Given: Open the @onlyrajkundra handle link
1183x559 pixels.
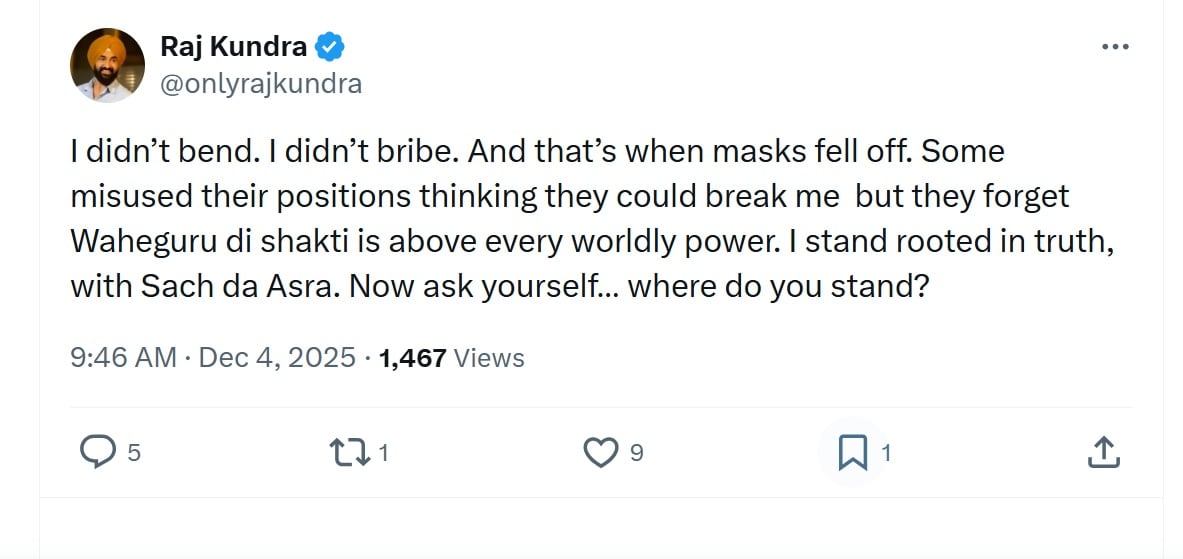Looking at the screenshot, I should click(261, 83).
